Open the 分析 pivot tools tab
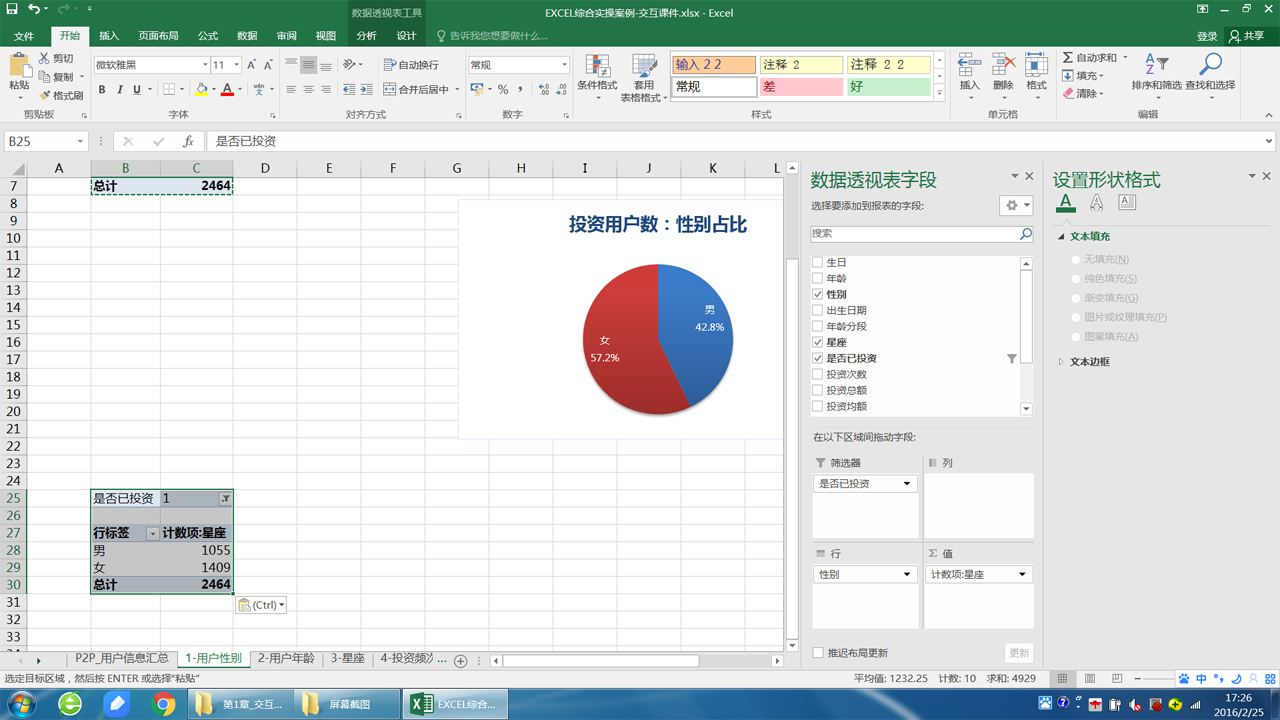Image resolution: width=1280 pixels, height=720 pixels. click(x=367, y=36)
